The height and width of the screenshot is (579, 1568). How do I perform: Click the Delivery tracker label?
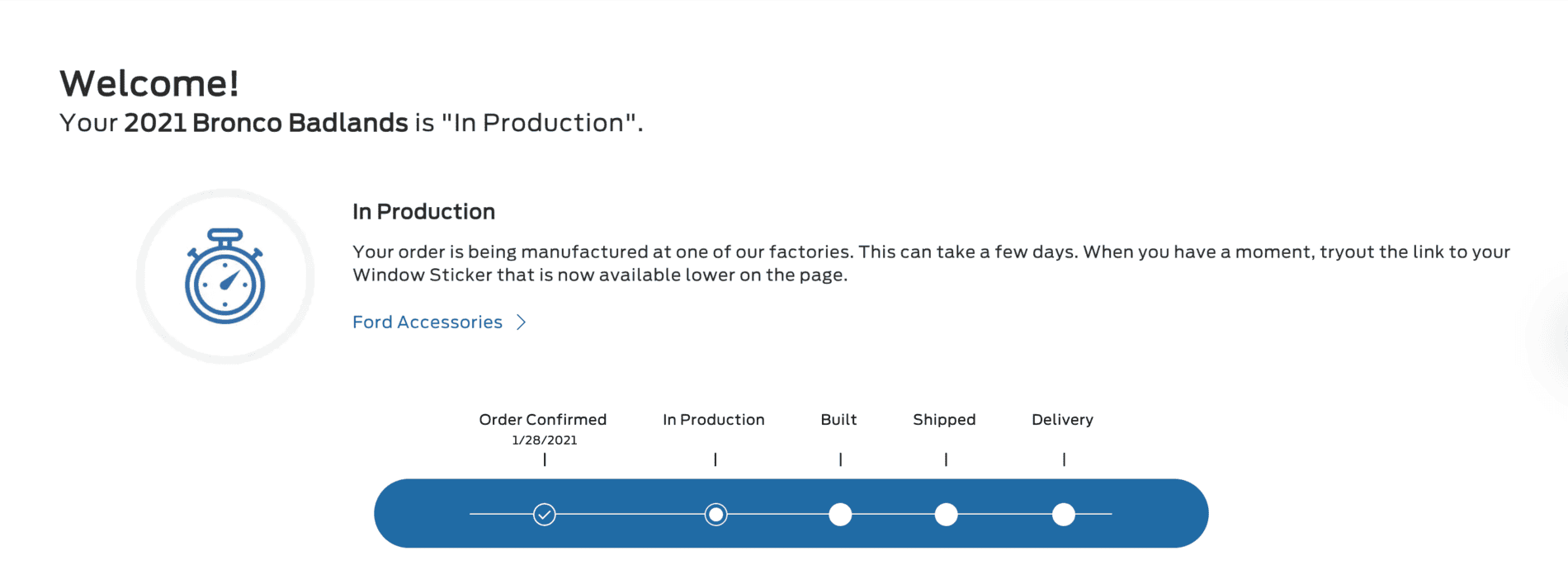click(1062, 420)
